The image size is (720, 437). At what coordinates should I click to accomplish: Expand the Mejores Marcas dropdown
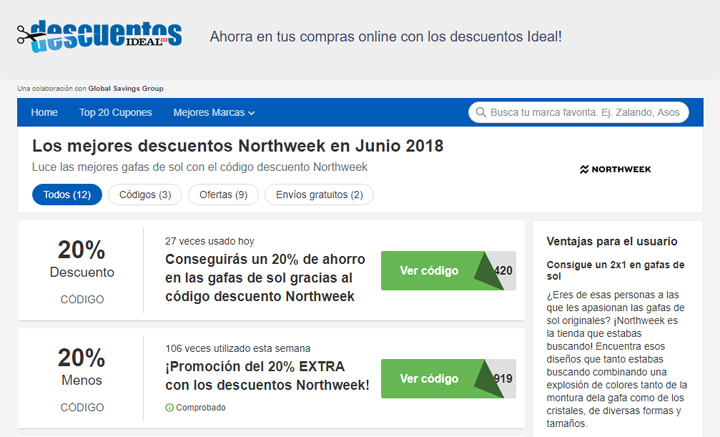pyautogui.click(x=214, y=112)
